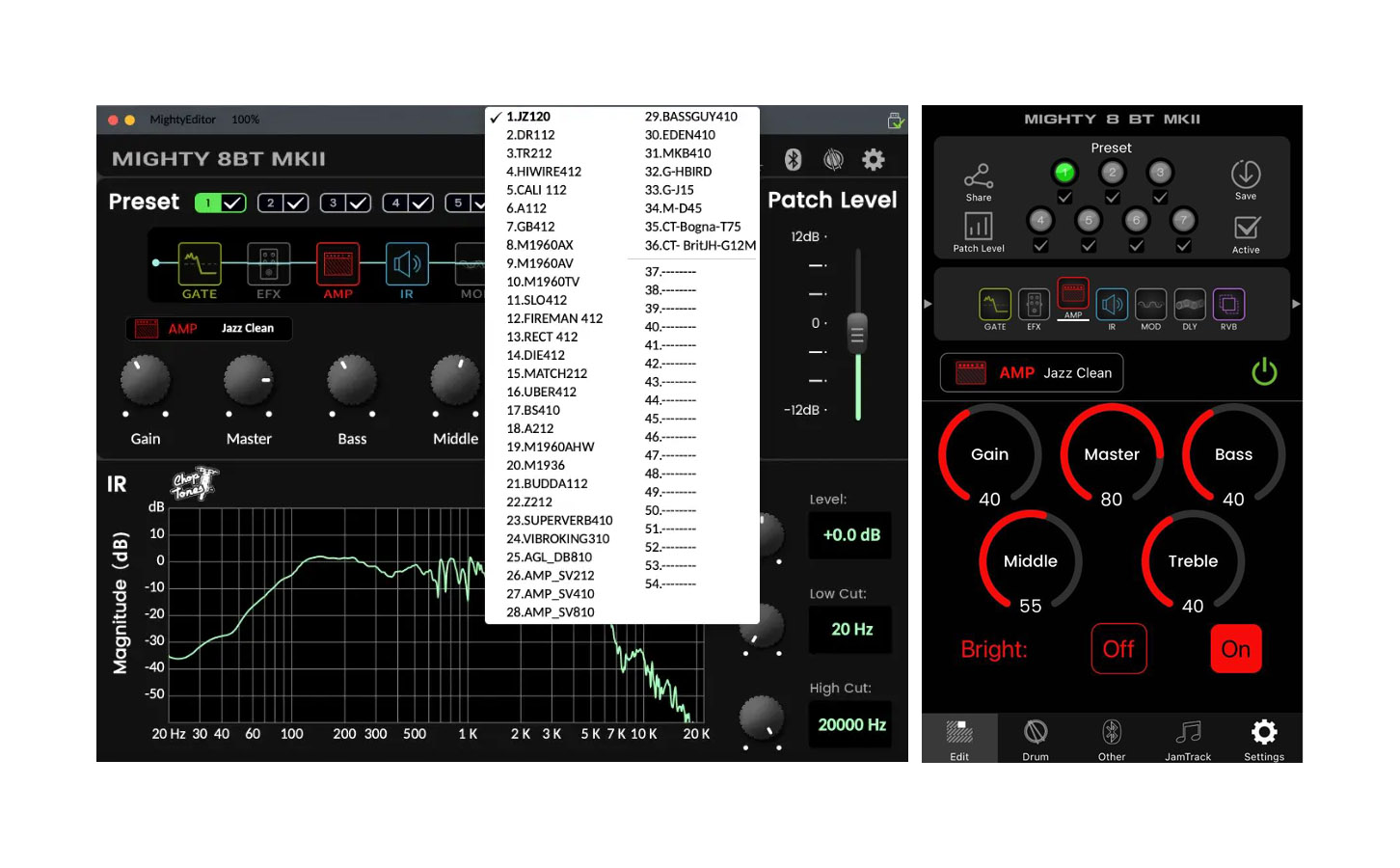Choose 13.RECT 412 from the IR list

[x=542, y=337]
